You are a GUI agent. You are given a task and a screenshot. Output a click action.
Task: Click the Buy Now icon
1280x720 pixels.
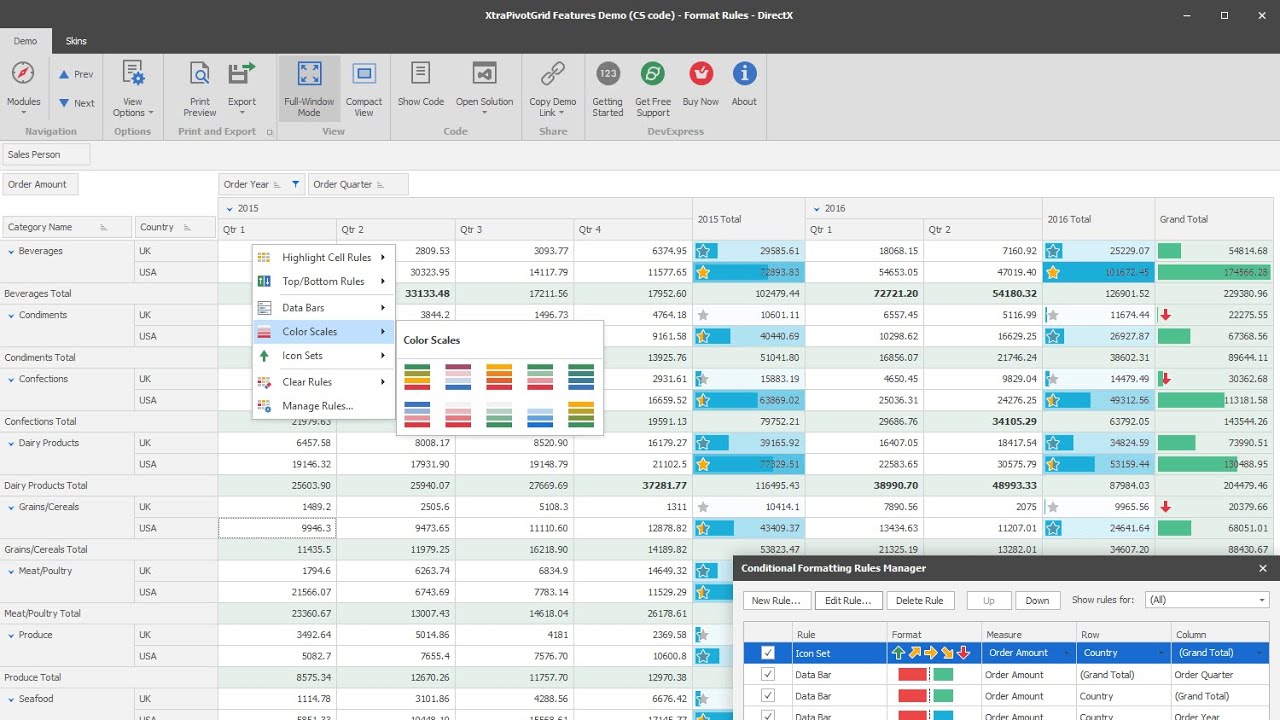(701, 74)
